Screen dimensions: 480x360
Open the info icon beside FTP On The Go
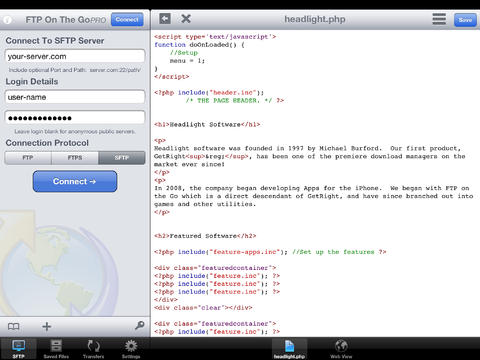click(7, 20)
